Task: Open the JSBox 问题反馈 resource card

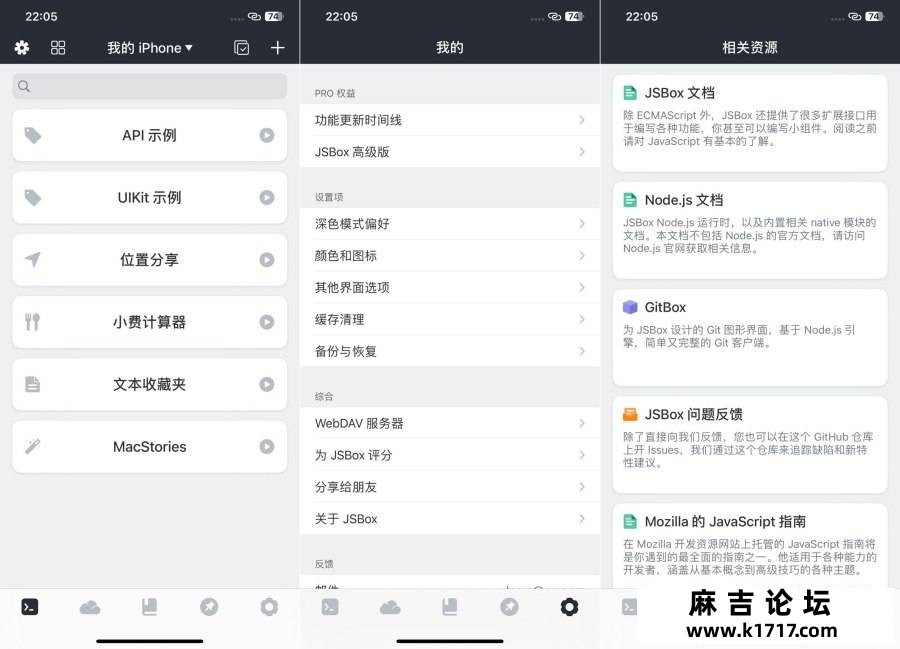Action: point(750,445)
